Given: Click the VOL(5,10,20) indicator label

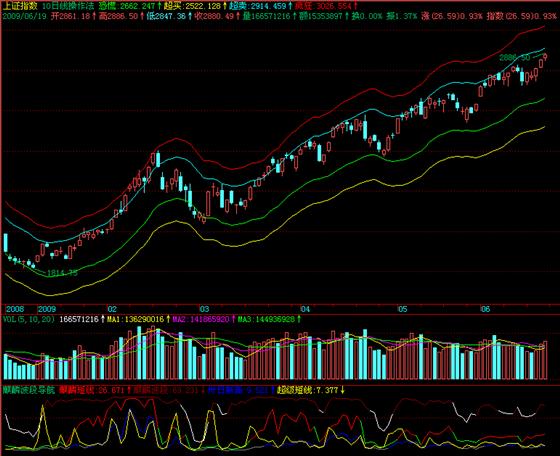Looking at the screenshot, I should point(29,319).
